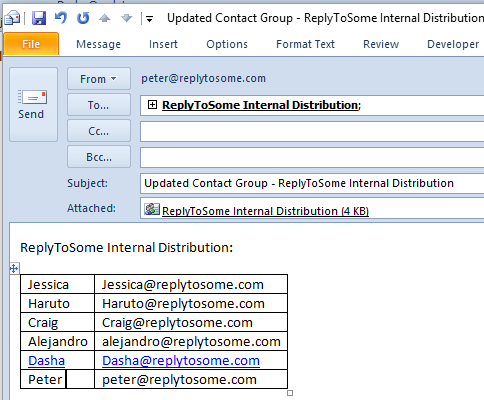Click the From address peter@replytosome.com
The image size is (484, 400).
tap(203, 79)
